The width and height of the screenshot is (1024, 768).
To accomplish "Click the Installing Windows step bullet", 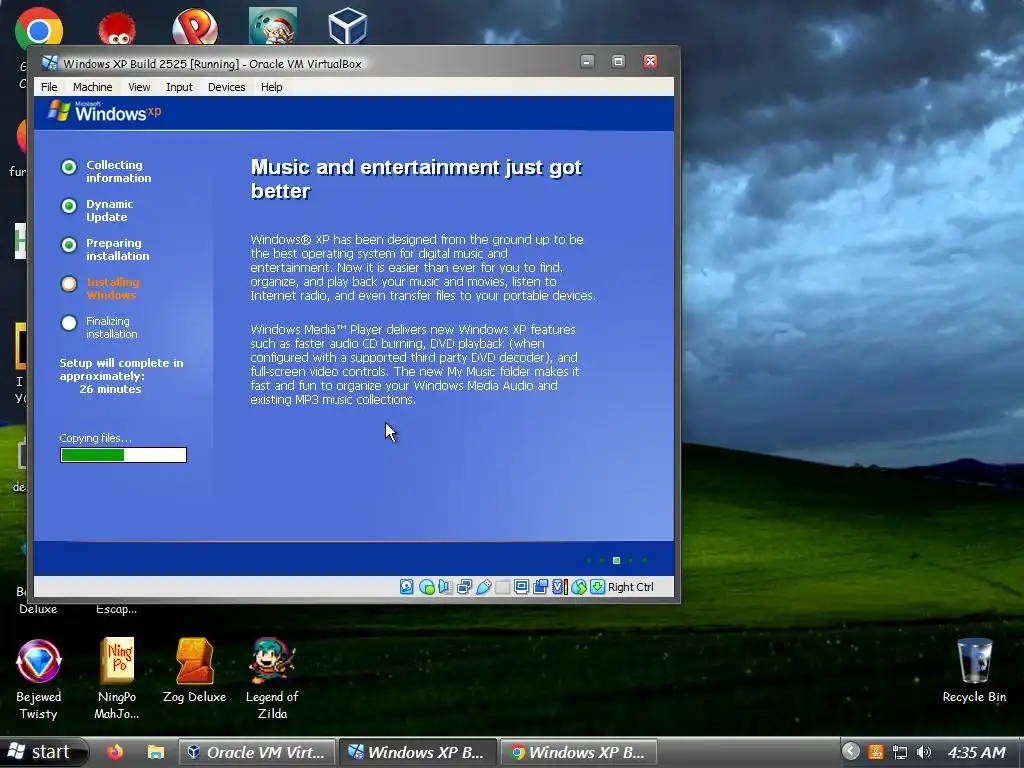I will click(x=69, y=284).
